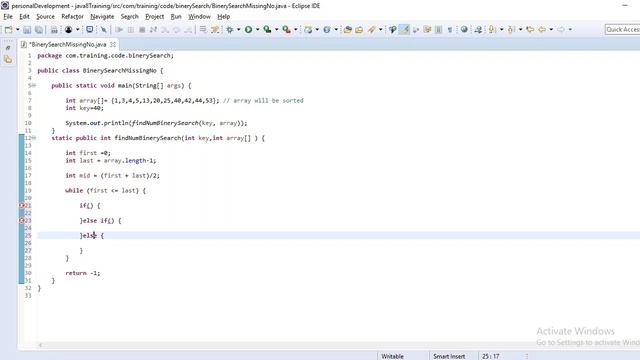This screenshot has height=360, width=640.
Task: Open the Project menu
Action: coord(155,16)
